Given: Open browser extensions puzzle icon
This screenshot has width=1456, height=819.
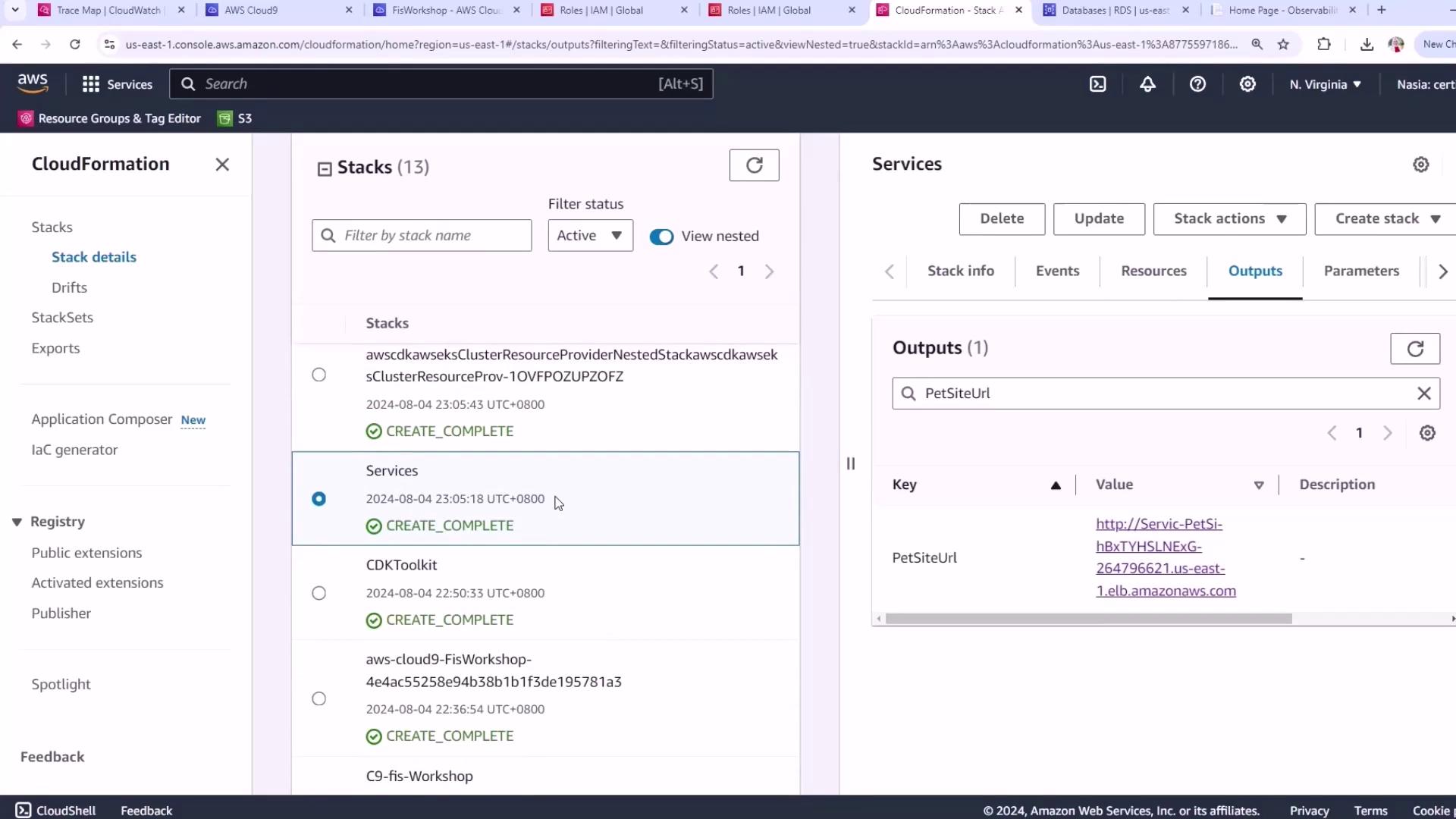Looking at the screenshot, I should (1324, 45).
